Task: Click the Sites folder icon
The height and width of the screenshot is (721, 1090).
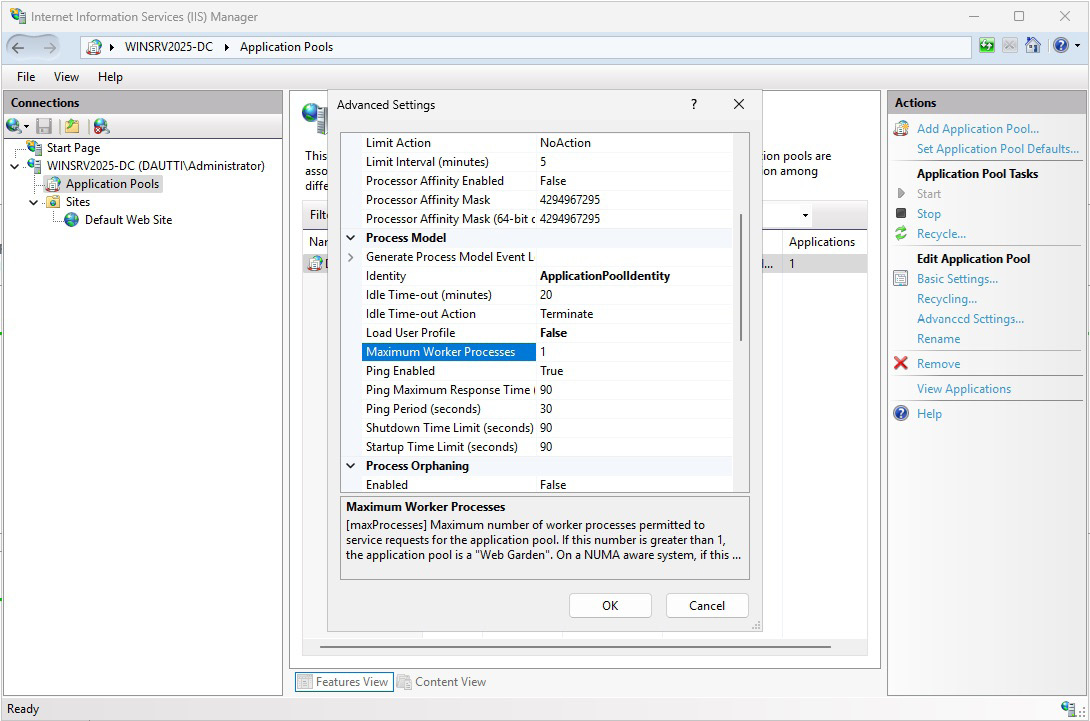Action: pos(54,202)
